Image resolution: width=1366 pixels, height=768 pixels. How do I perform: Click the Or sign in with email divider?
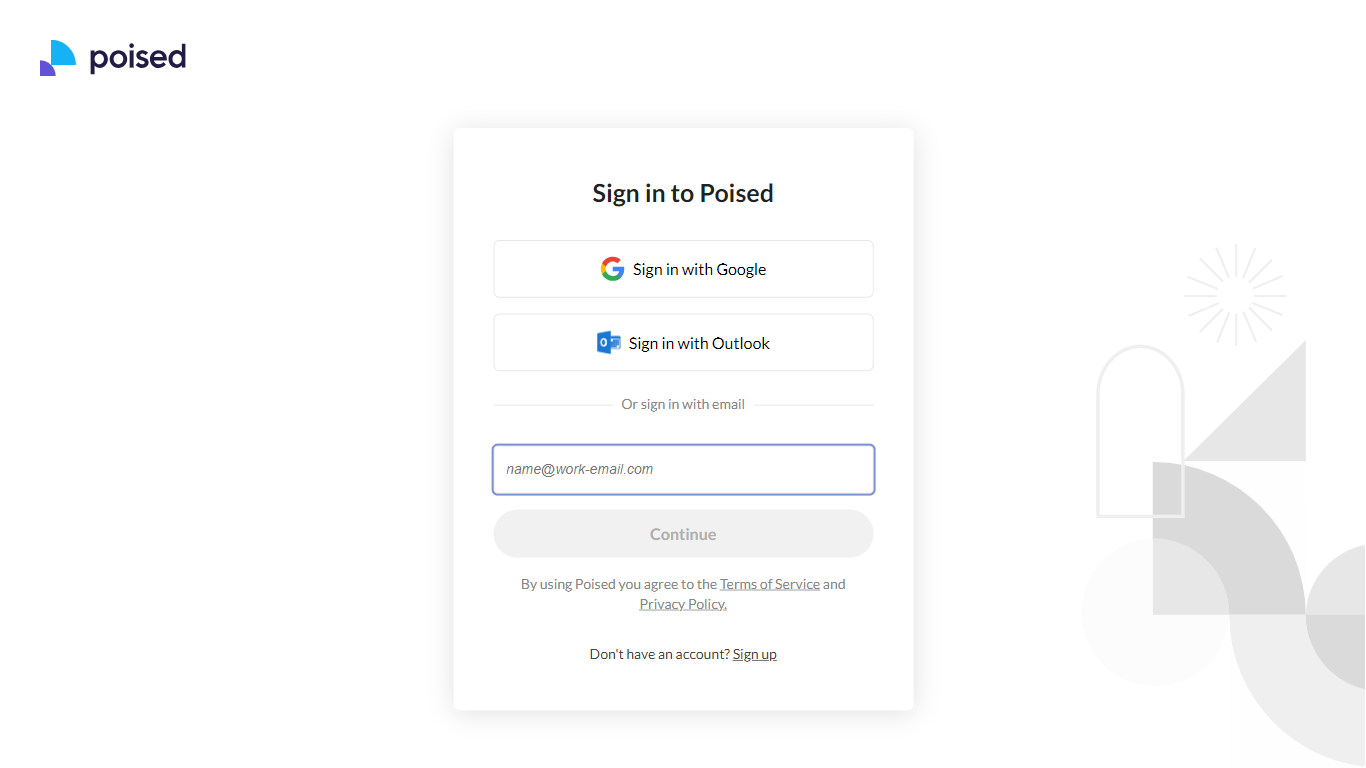(683, 404)
